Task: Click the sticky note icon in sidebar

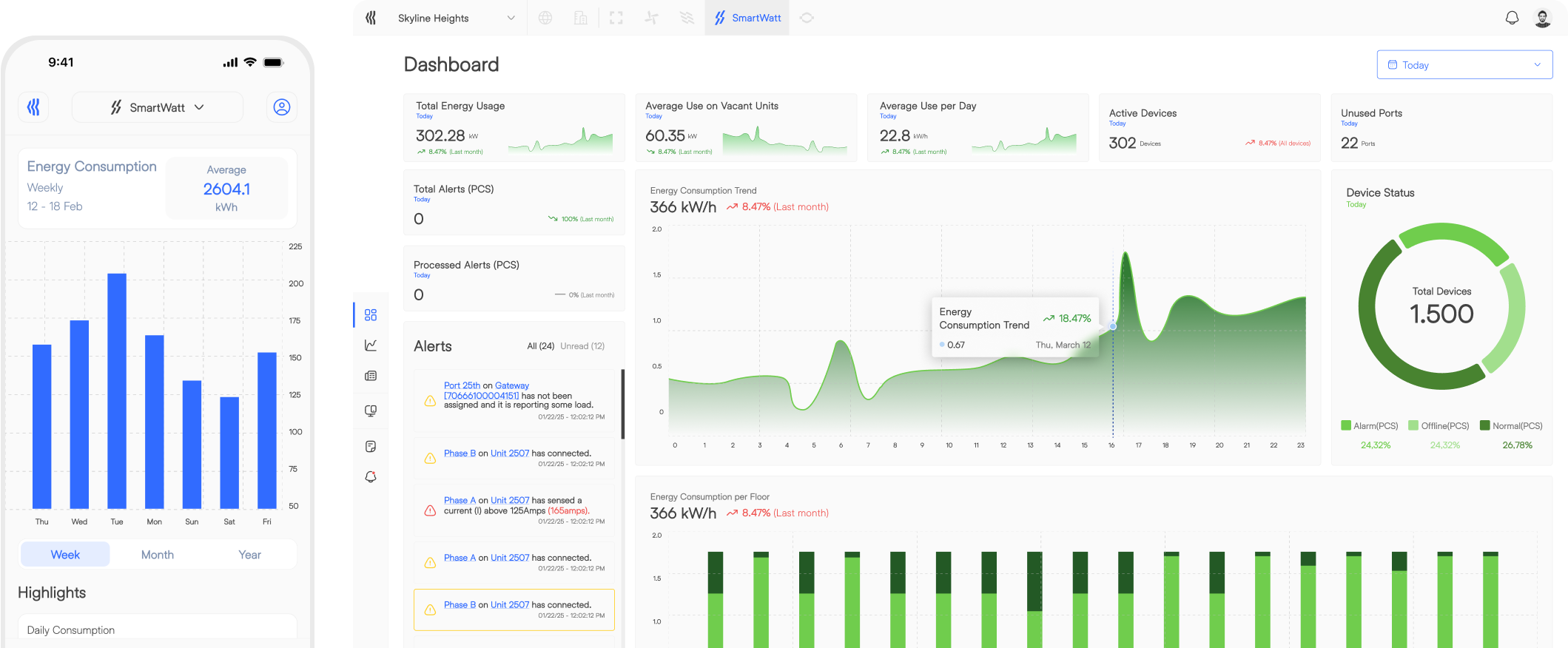Action: [371, 446]
